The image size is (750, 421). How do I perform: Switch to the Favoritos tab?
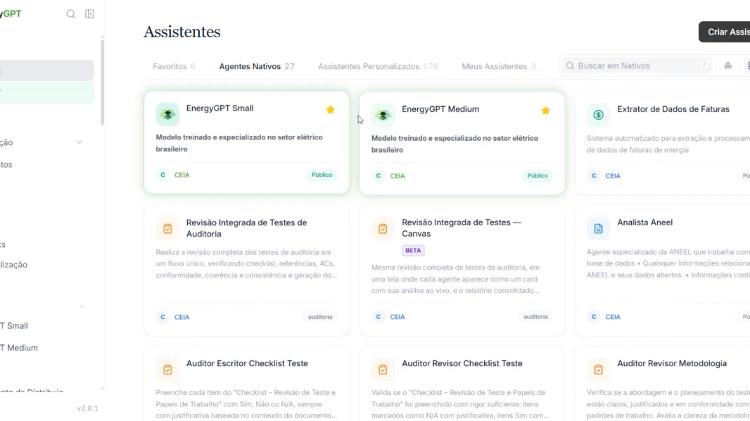pos(174,66)
